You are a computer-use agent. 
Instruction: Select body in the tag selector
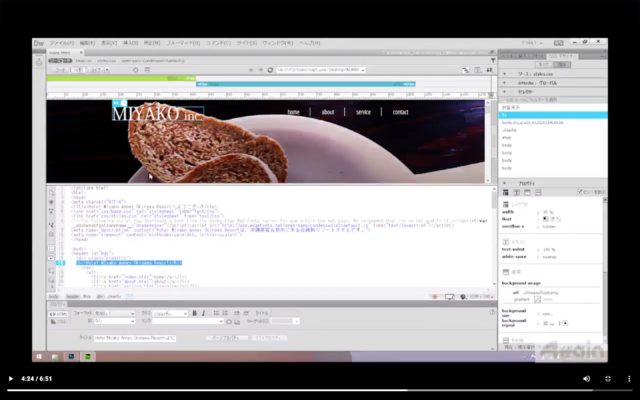[x=54, y=296]
